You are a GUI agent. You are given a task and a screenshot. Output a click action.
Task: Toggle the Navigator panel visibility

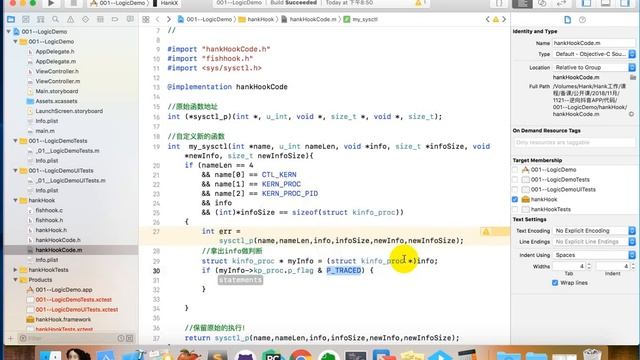[587, 3]
